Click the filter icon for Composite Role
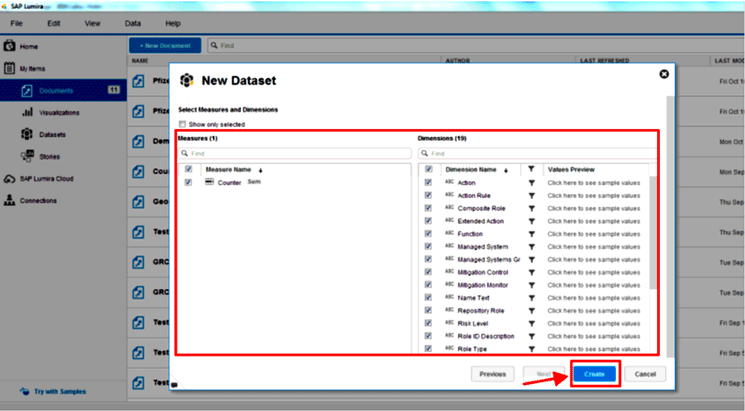The width and height of the screenshot is (745, 411). 532,209
